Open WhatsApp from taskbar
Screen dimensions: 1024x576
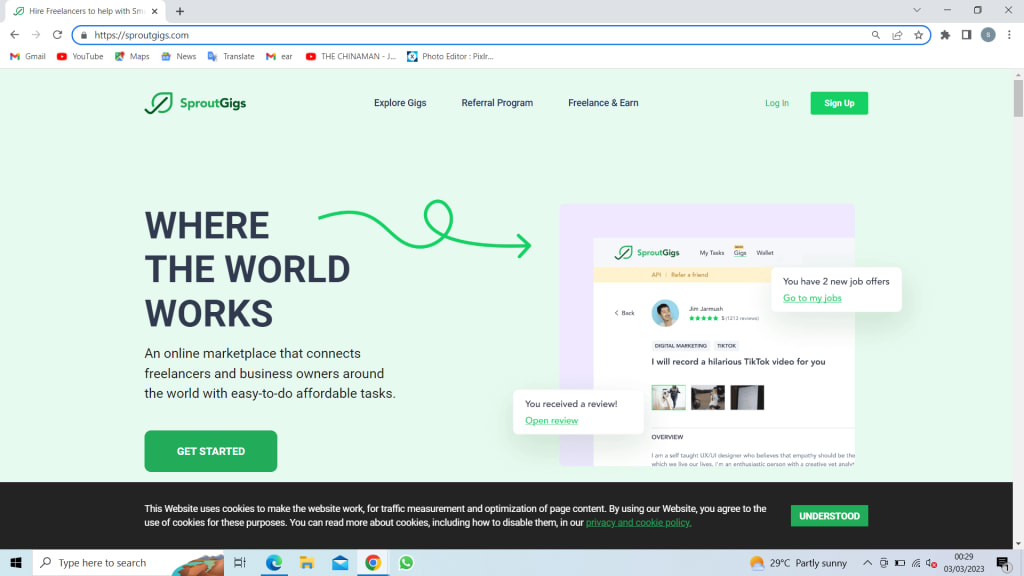click(406, 562)
